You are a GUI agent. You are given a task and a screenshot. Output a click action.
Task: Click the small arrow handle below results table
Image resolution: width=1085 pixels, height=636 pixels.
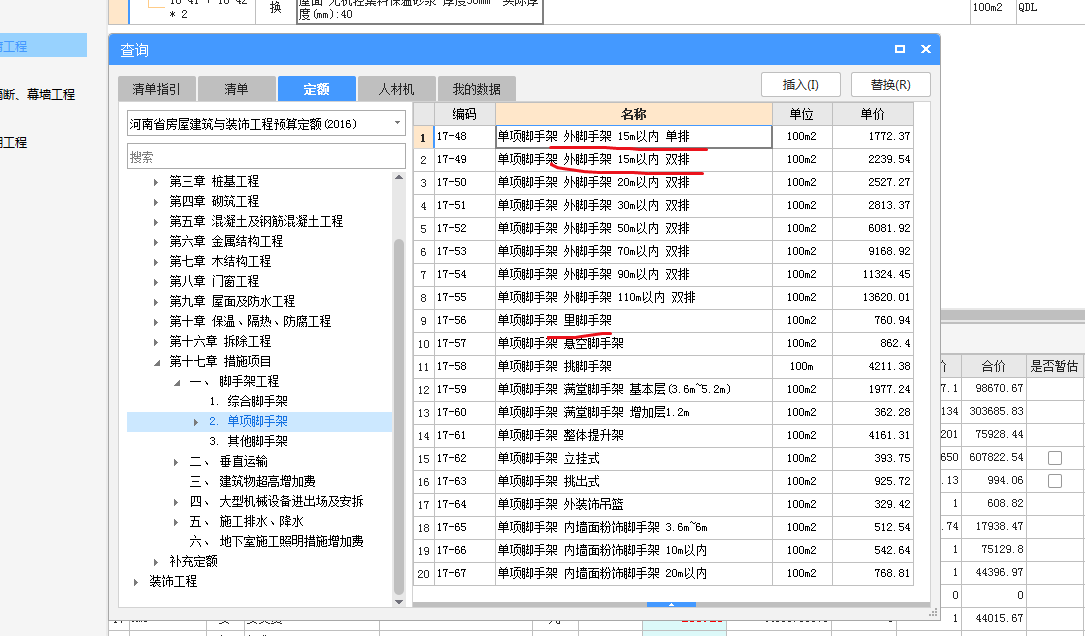(671, 604)
